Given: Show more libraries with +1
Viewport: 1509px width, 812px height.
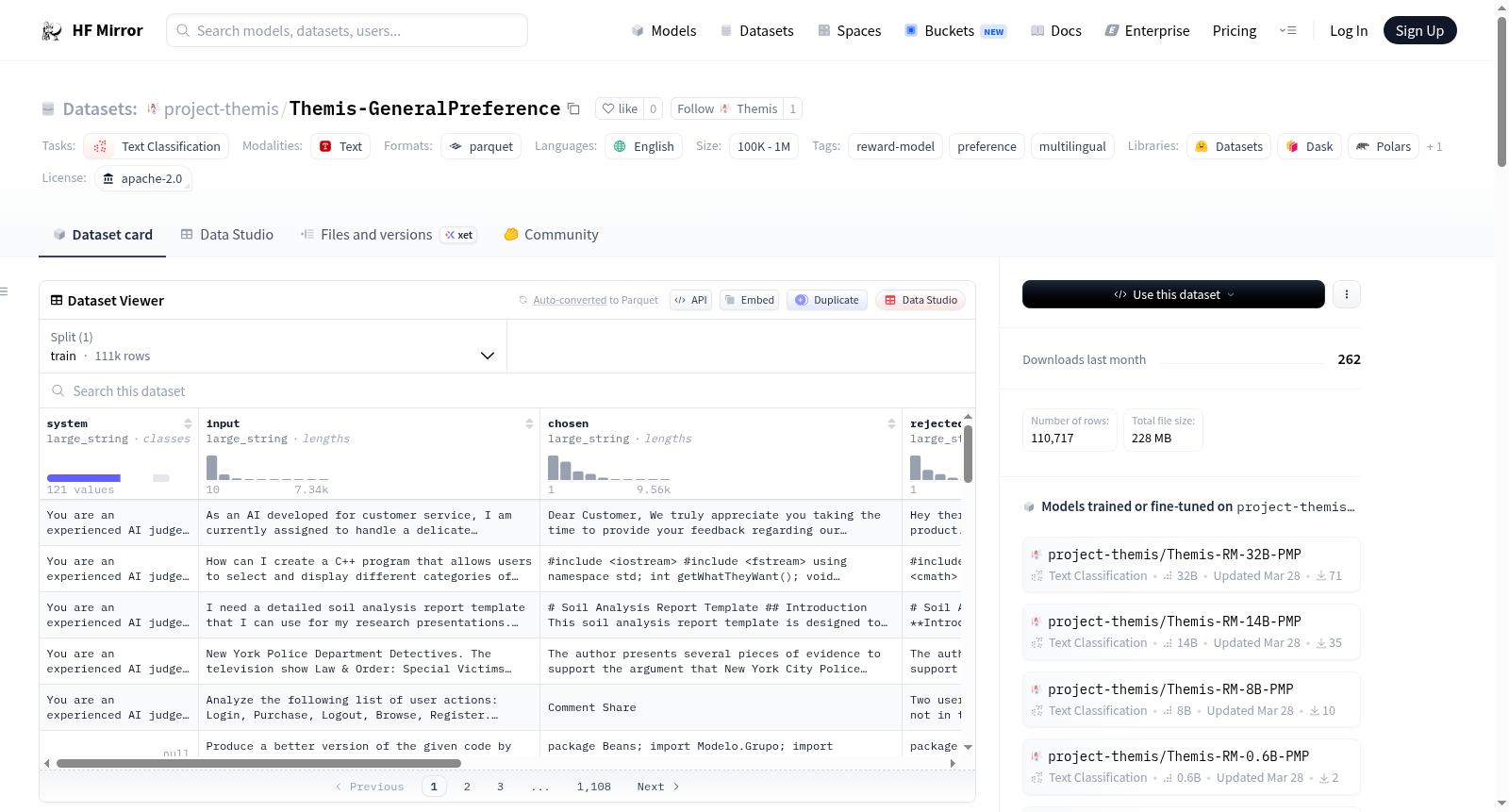Looking at the screenshot, I should 1434,146.
